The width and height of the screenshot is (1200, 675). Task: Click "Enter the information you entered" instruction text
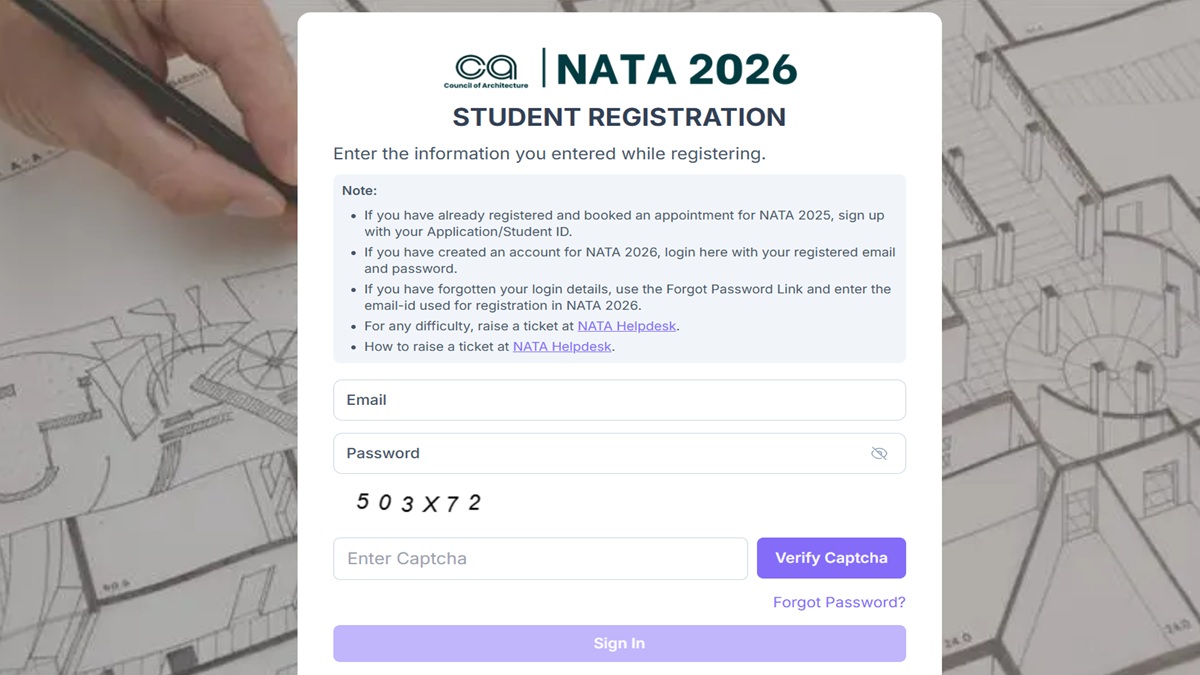coord(549,154)
